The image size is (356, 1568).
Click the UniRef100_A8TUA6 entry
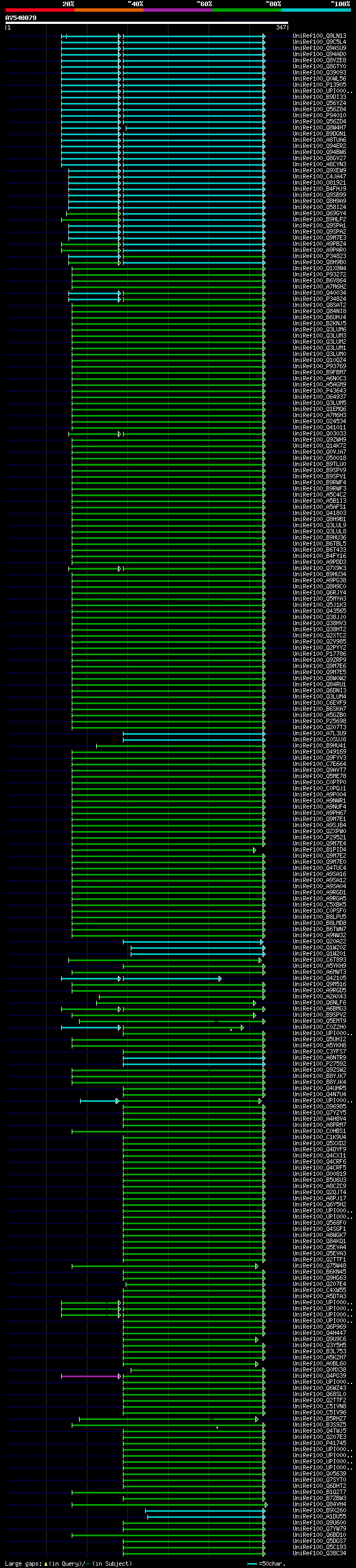(319, 140)
